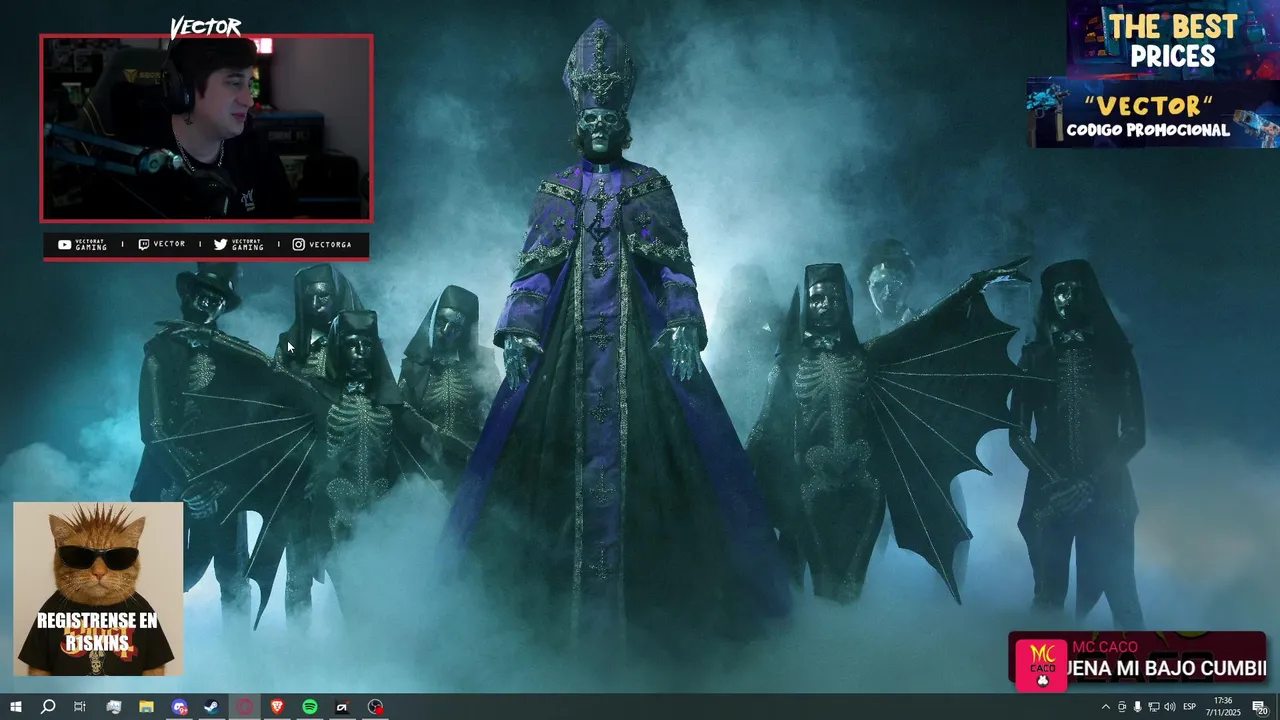Click the sunglasses cat image
This screenshot has height=720, width=1280.
coord(98,589)
